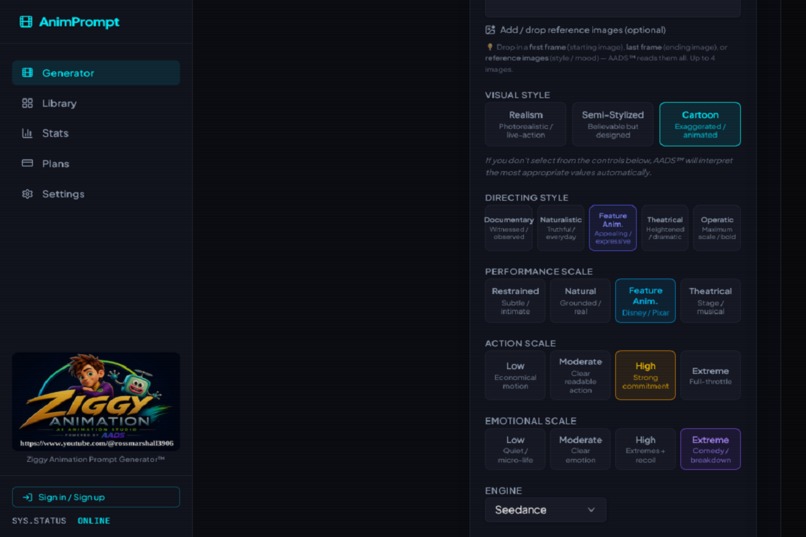
Task: Set action scale to Extreme
Action: tap(710, 375)
